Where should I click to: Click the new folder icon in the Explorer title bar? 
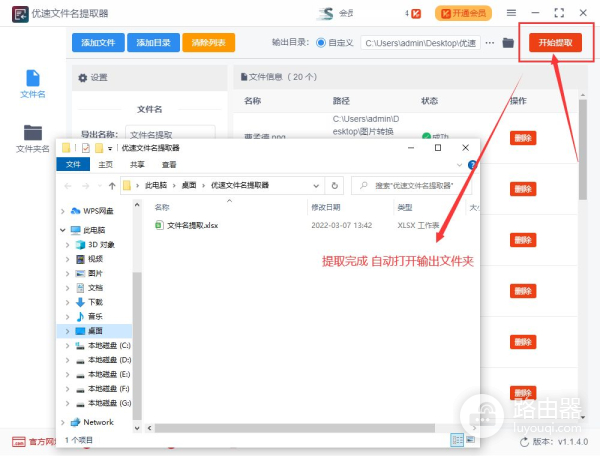[99, 148]
